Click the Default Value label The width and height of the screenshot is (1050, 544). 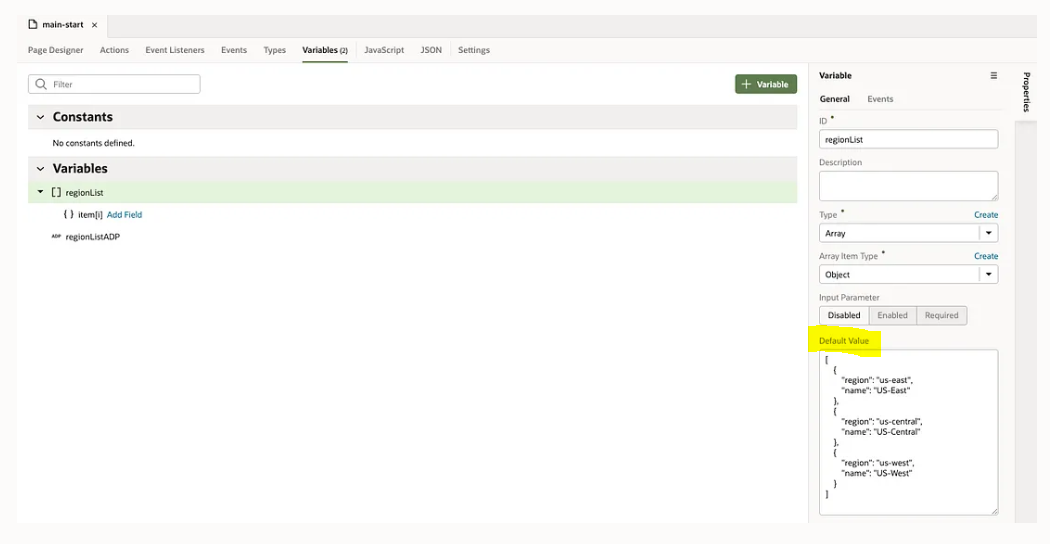844,341
